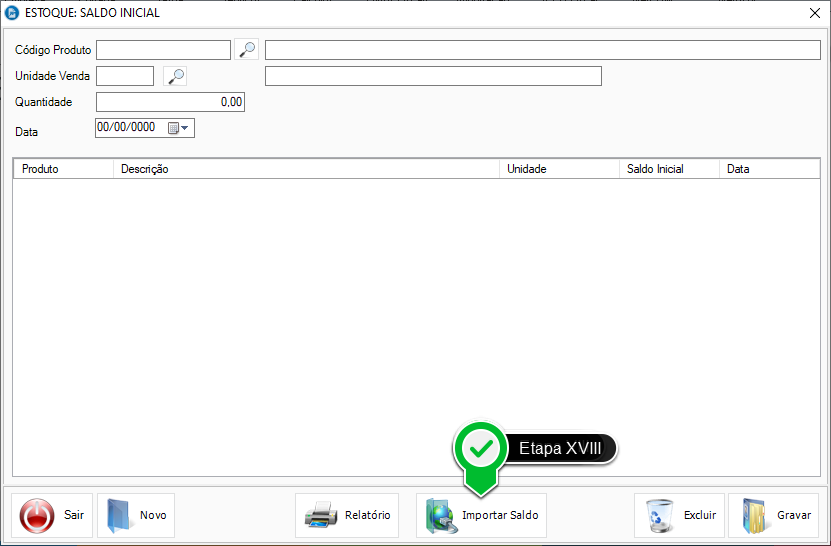Click the Unidade Venda code field
Screen dimensions: 831x546
[x=125, y=76]
